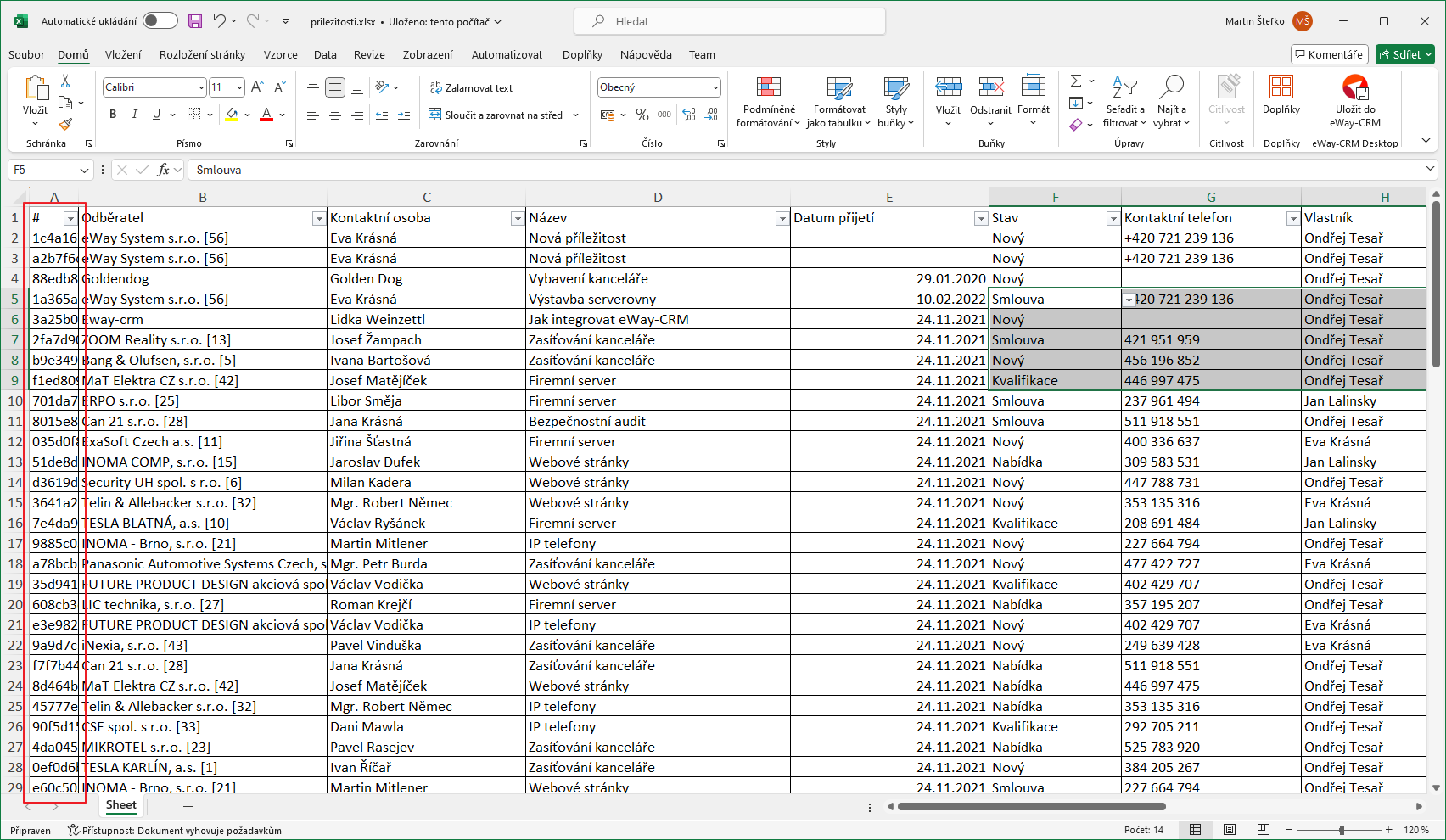This screenshot has width=1446, height=840.
Task: Open Seřadit a filtrovat menu
Action: 1125,102
